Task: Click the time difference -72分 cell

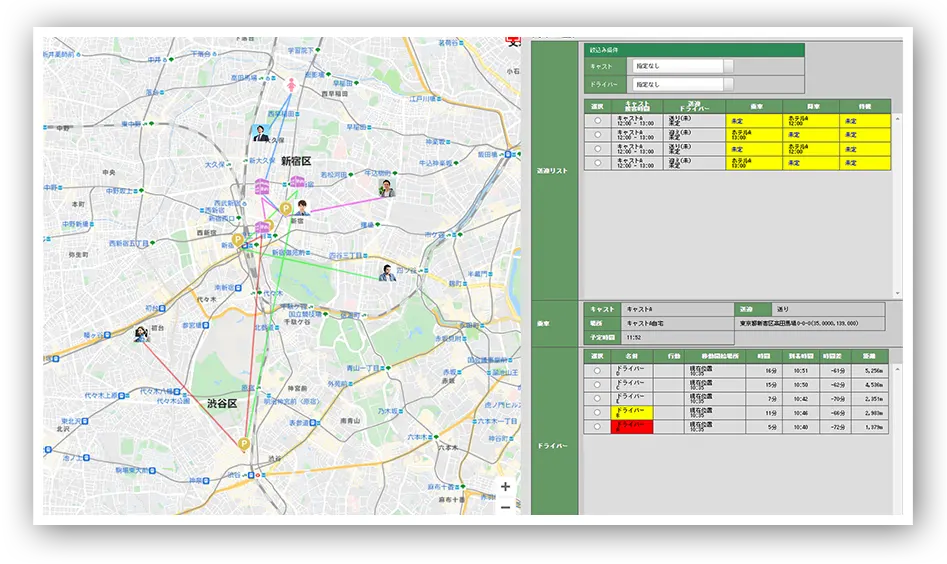Action: click(x=835, y=427)
